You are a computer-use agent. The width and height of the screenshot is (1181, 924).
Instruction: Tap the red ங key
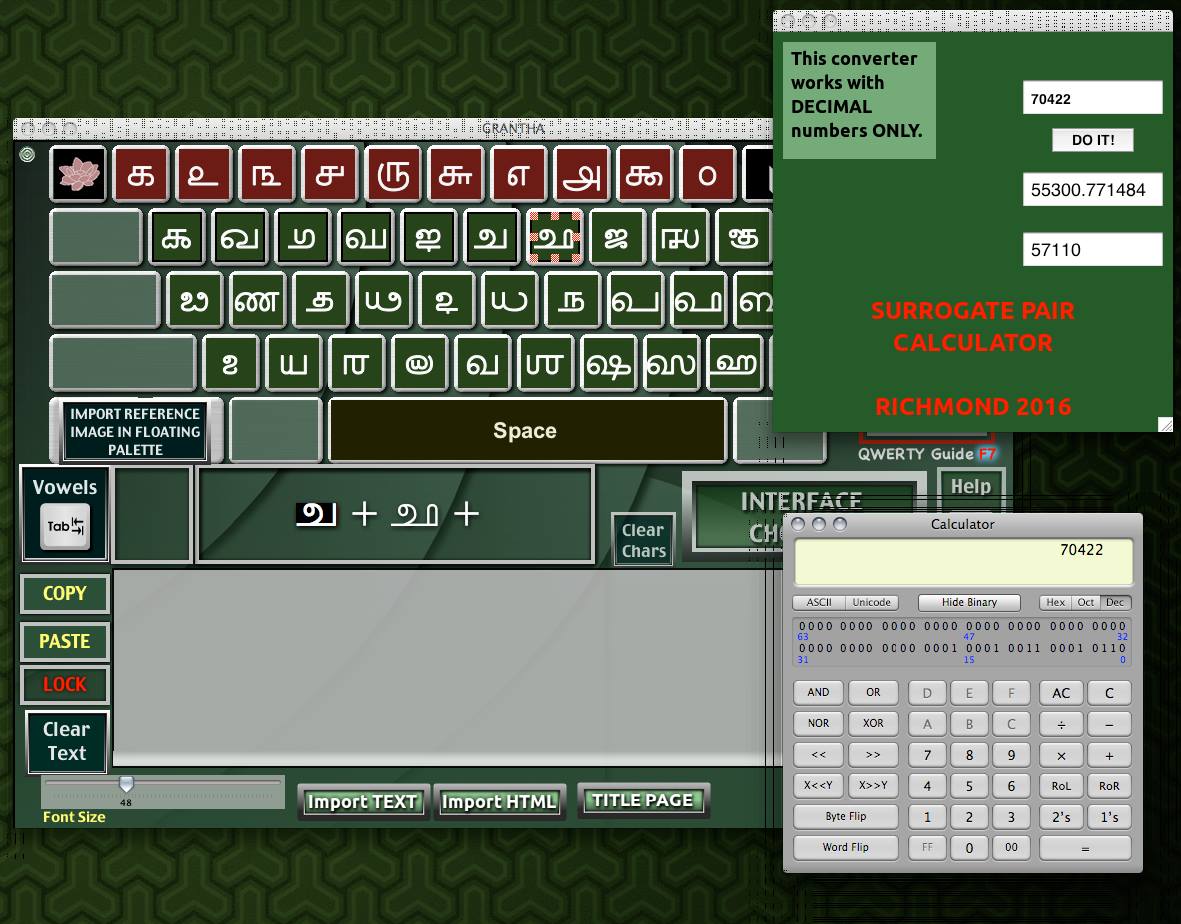coord(267,175)
